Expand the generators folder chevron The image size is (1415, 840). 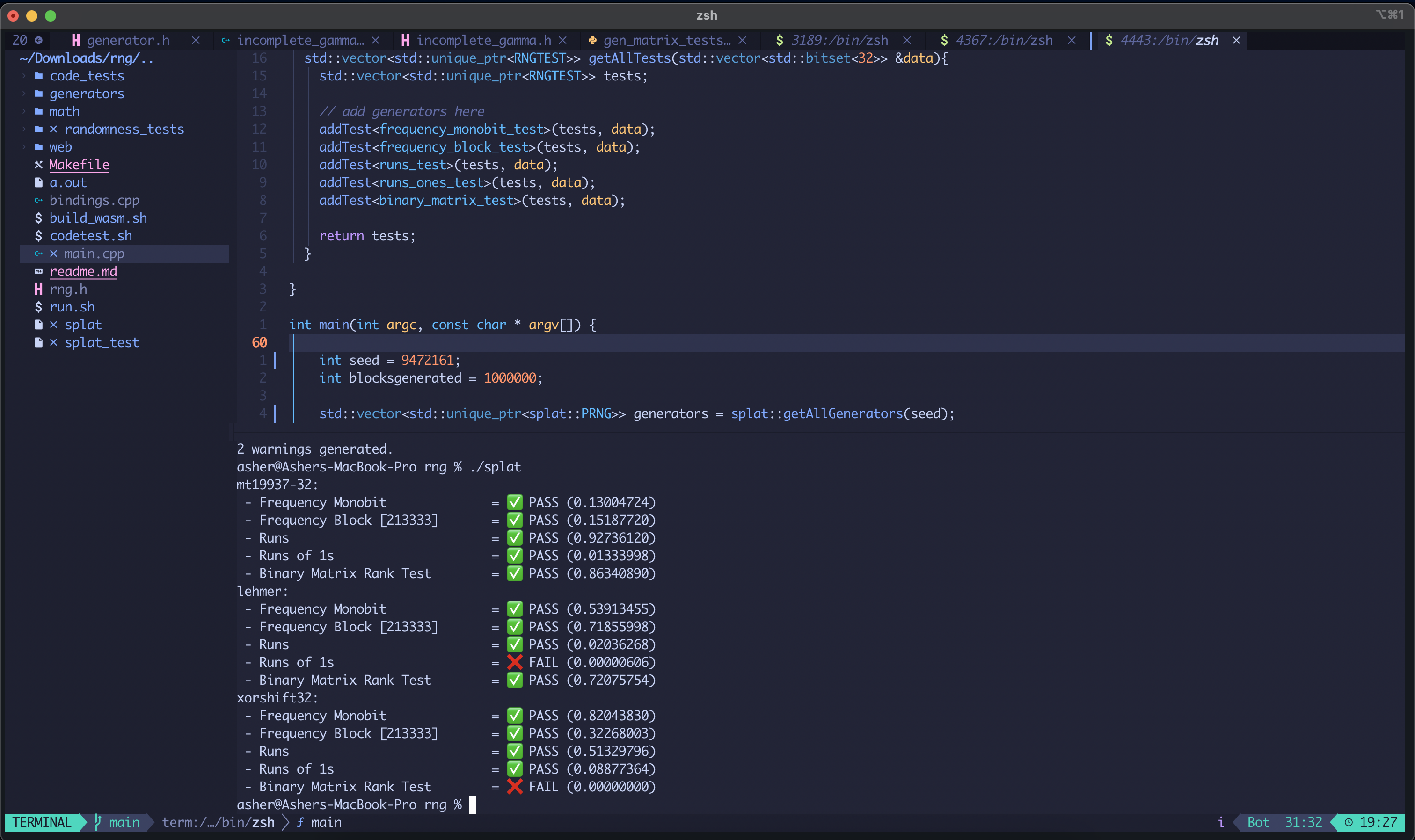(x=24, y=94)
